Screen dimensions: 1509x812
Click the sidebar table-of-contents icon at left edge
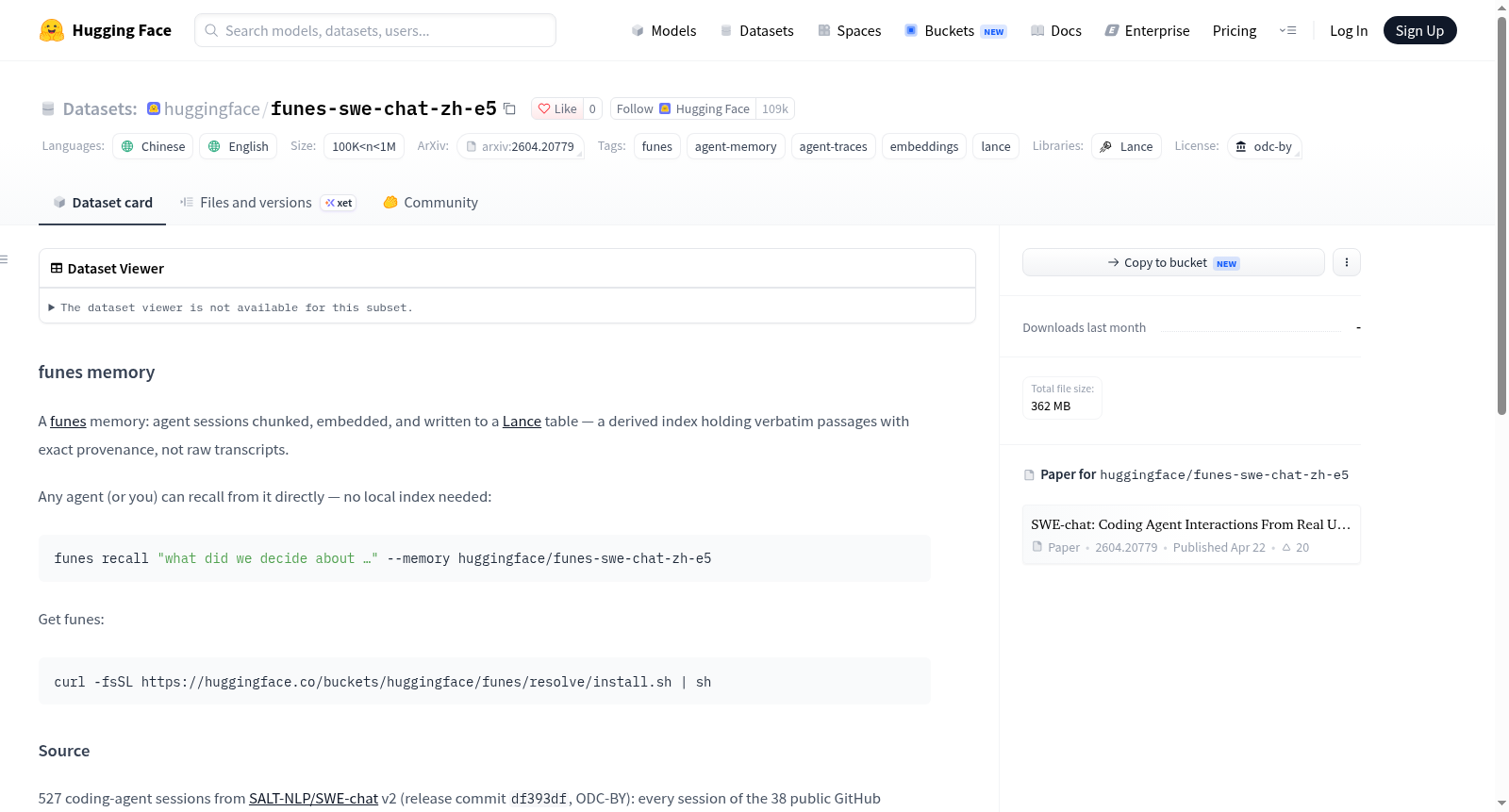(4, 259)
